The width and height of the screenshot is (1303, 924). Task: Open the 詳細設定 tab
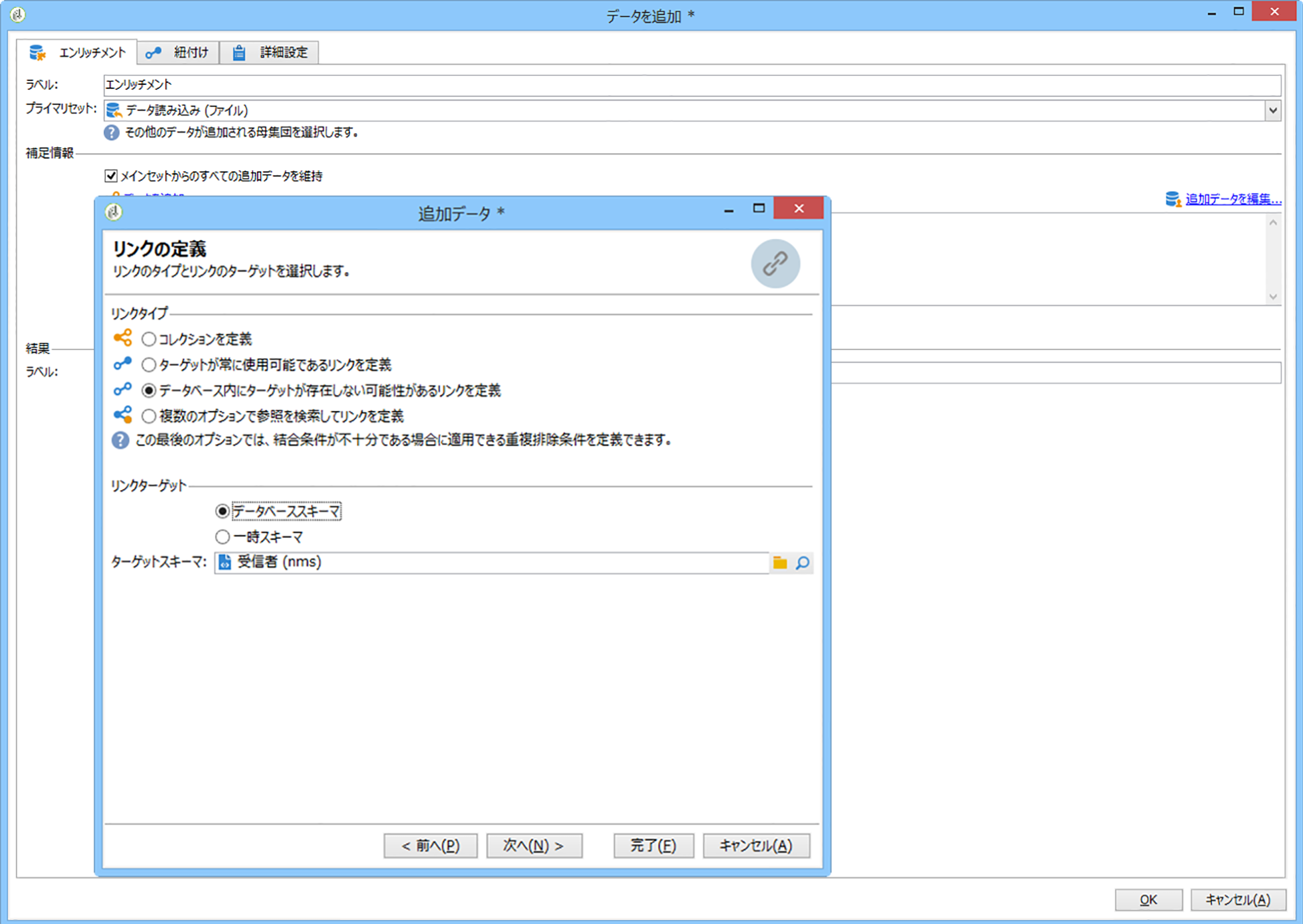[x=270, y=52]
